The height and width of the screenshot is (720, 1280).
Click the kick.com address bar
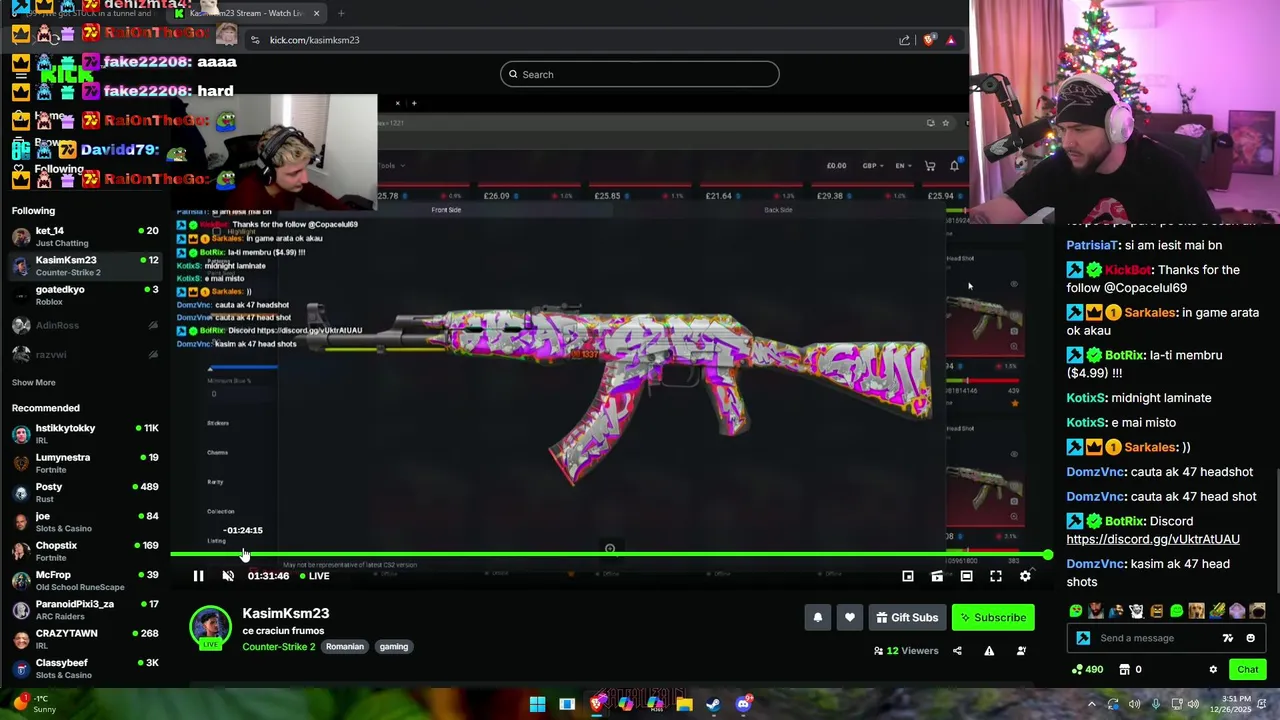570,40
